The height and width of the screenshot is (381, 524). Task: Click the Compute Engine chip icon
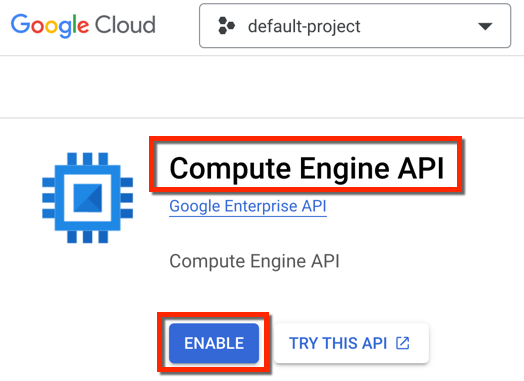click(x=88, y=198)
